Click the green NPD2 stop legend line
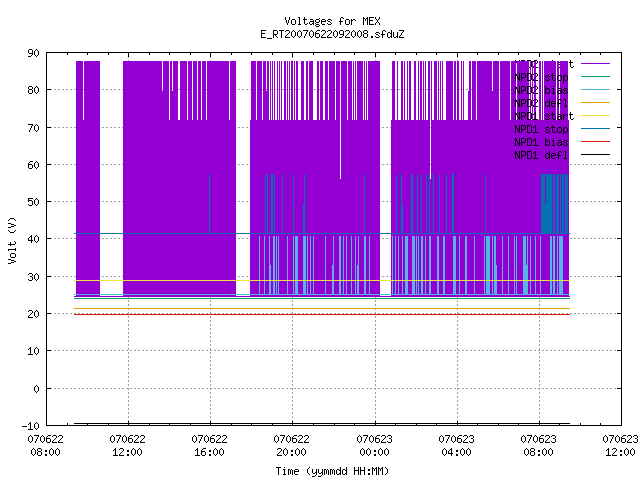This screenshot has width=640, height=480. 595,76
